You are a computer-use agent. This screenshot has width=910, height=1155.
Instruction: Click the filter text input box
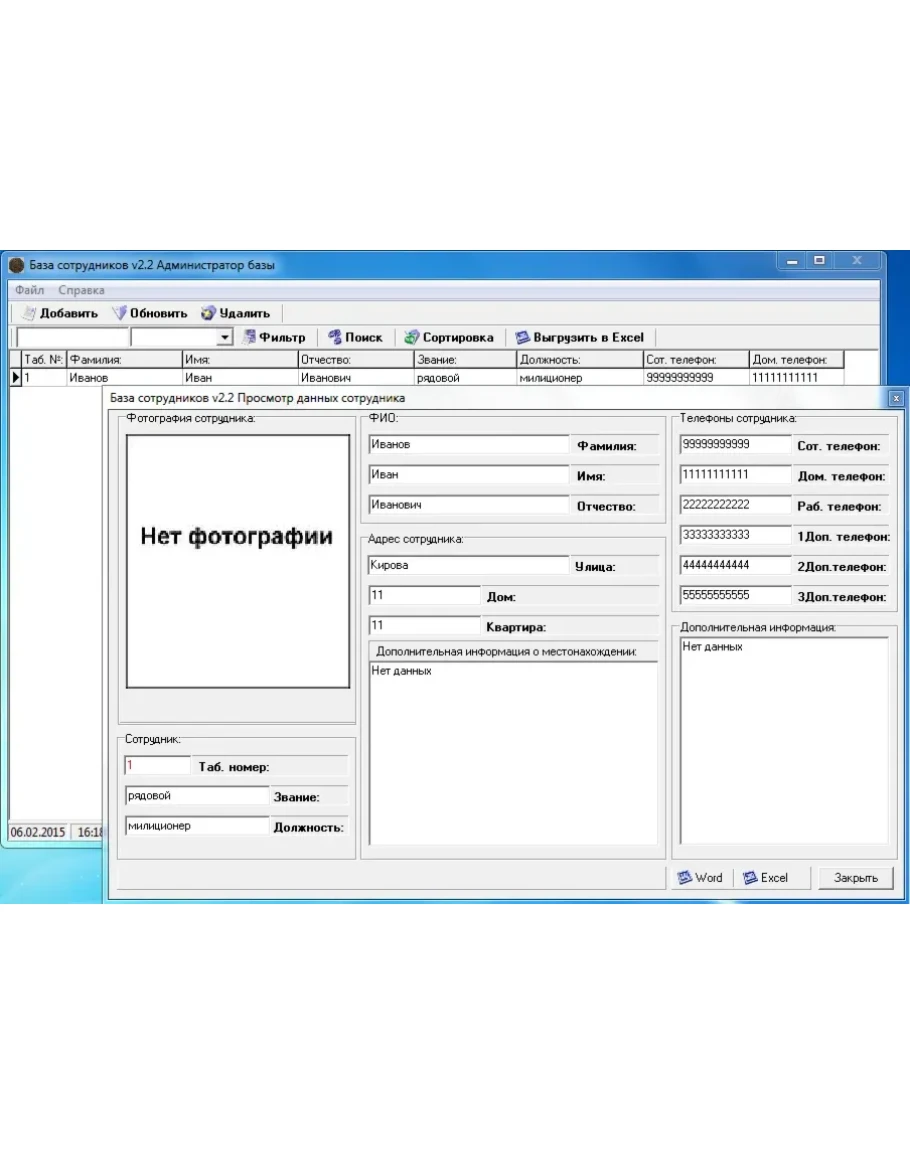[x=72, y=339]
